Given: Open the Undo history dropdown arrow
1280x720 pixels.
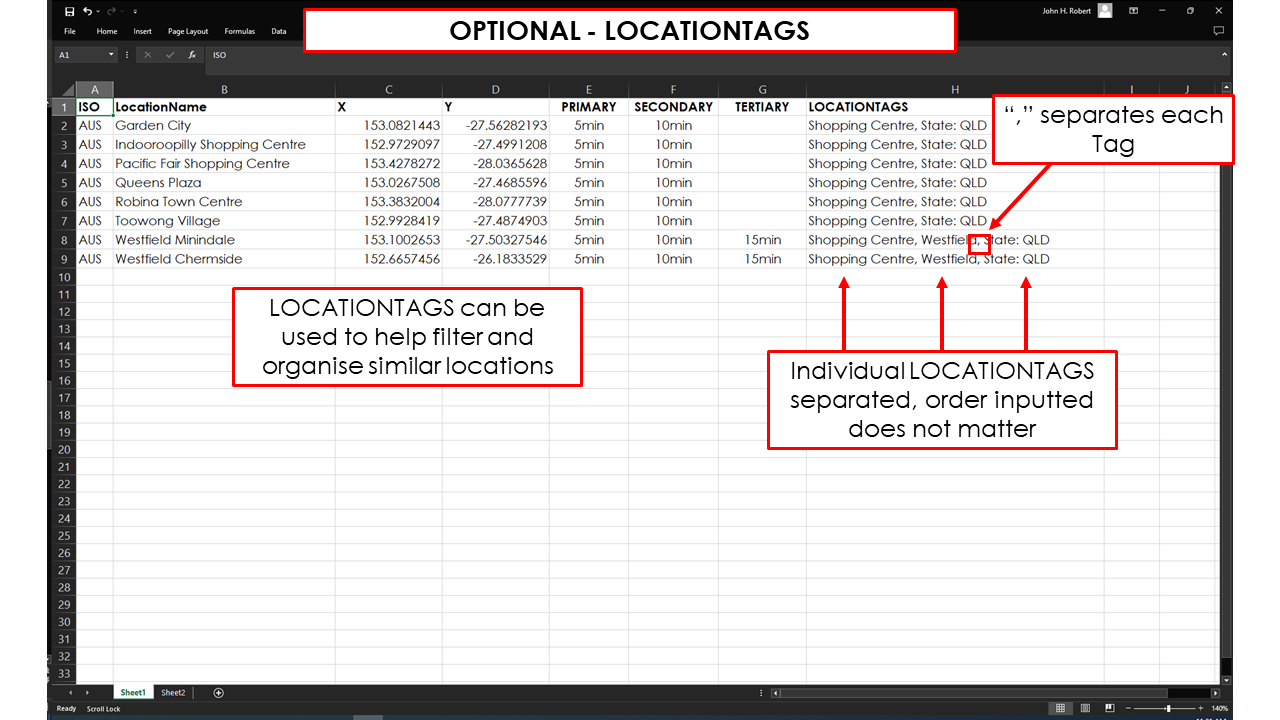Looking at the screenshot, I should tap(97, 11).
